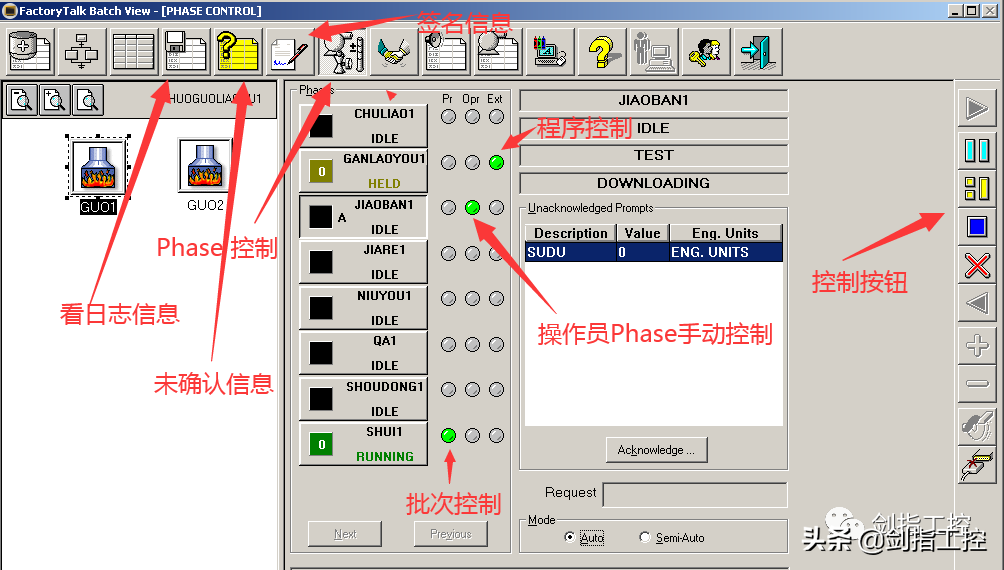Image resolution: width=1004 pixels, height=570 pixels.
Task: Open the signature list pen icon
Action: pos(290,51)
